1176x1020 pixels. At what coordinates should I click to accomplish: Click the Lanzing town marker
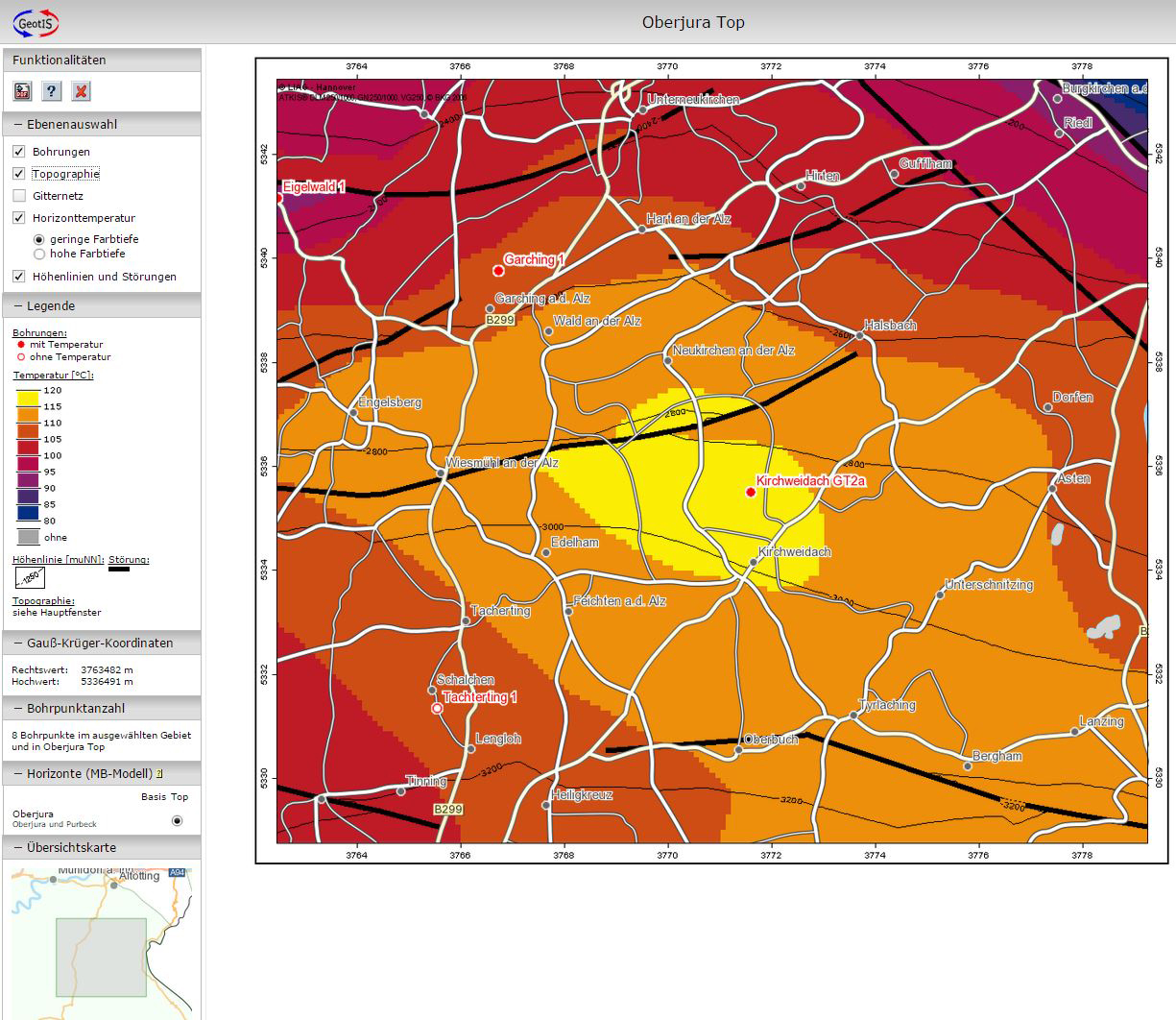1075,732
